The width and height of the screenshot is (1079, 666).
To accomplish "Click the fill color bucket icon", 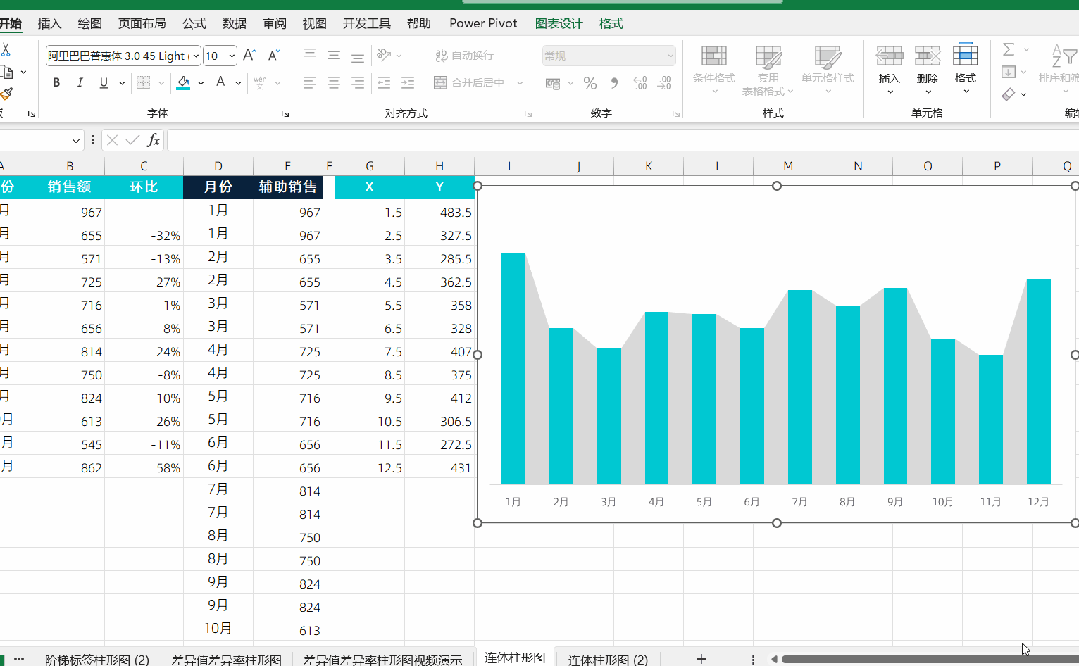I will click(x=183, y=83).
